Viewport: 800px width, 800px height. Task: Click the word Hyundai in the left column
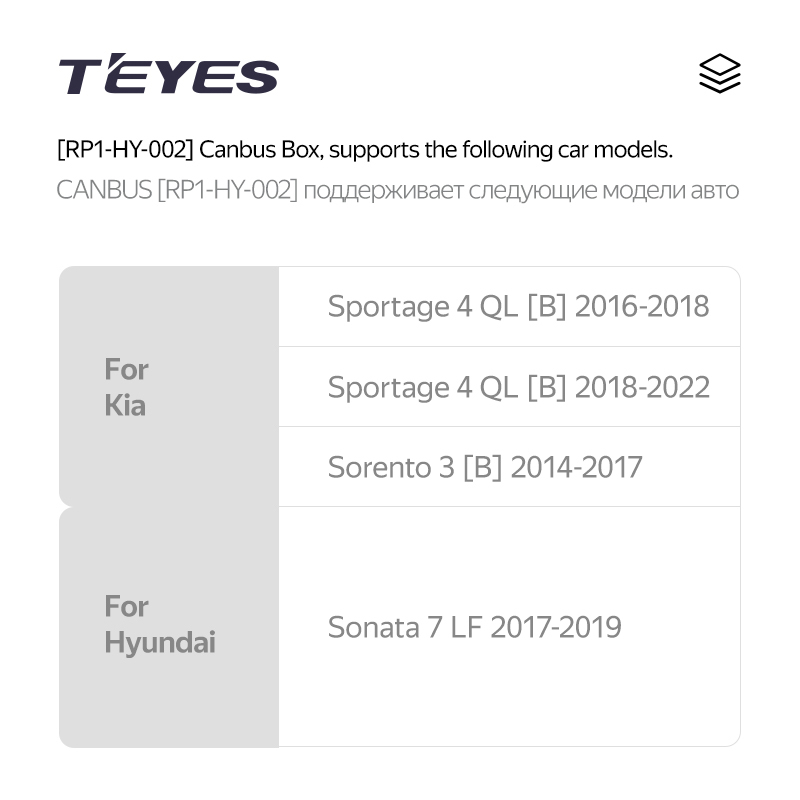point(160,643)
